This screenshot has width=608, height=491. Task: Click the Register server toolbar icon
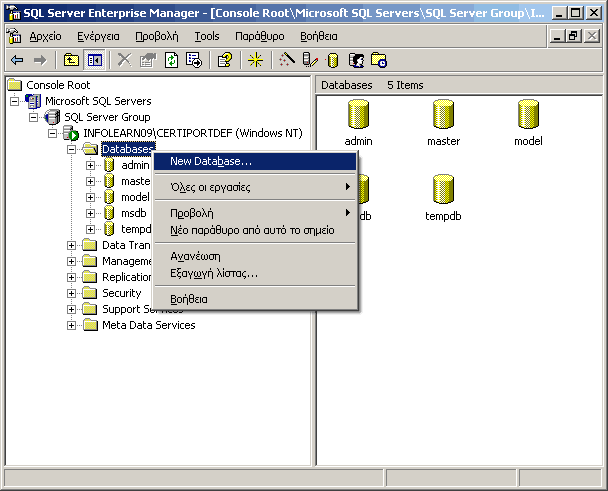pos(310,60)
